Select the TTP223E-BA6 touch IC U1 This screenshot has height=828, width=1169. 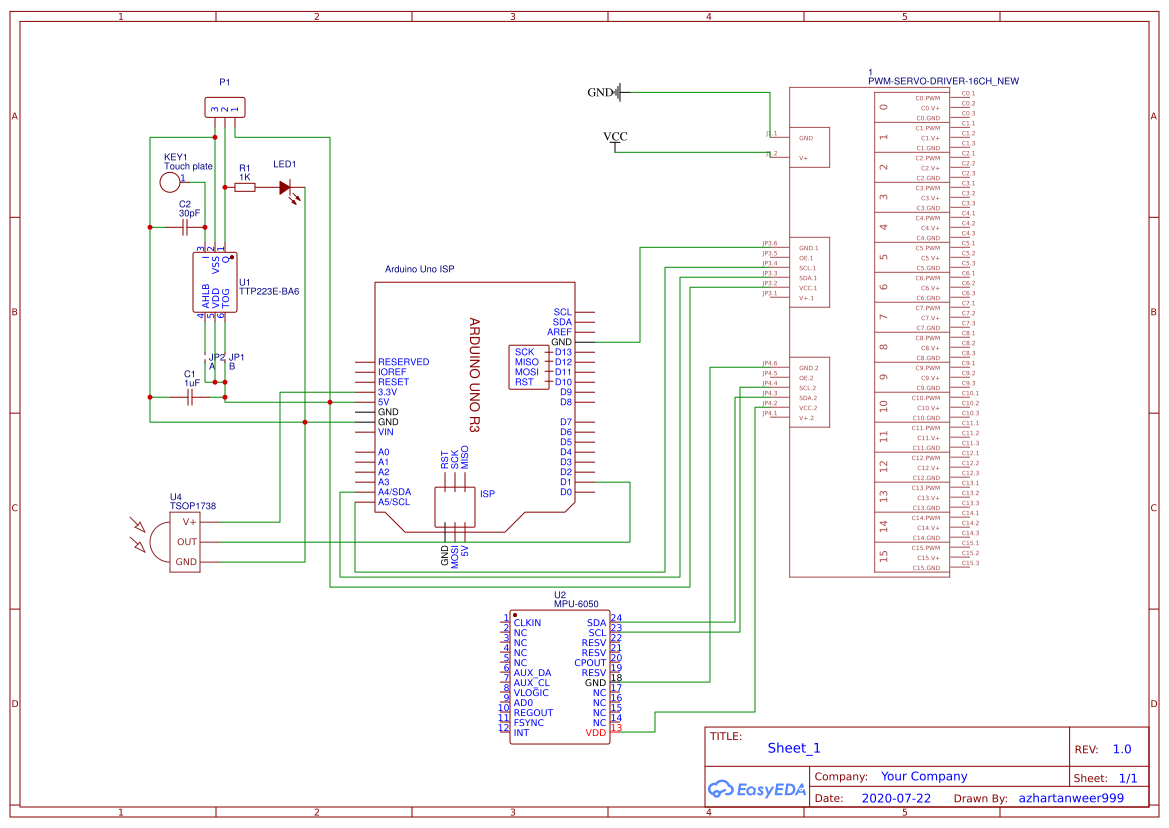tap(215, 283)
